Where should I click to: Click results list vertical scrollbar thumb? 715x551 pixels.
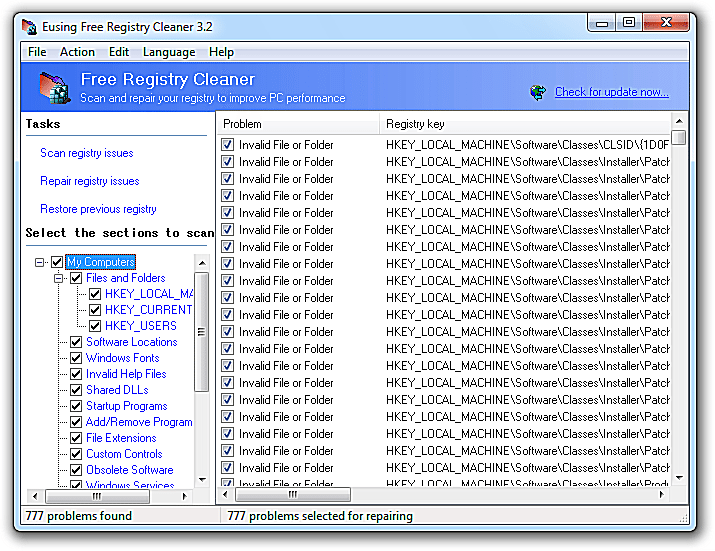679,137
